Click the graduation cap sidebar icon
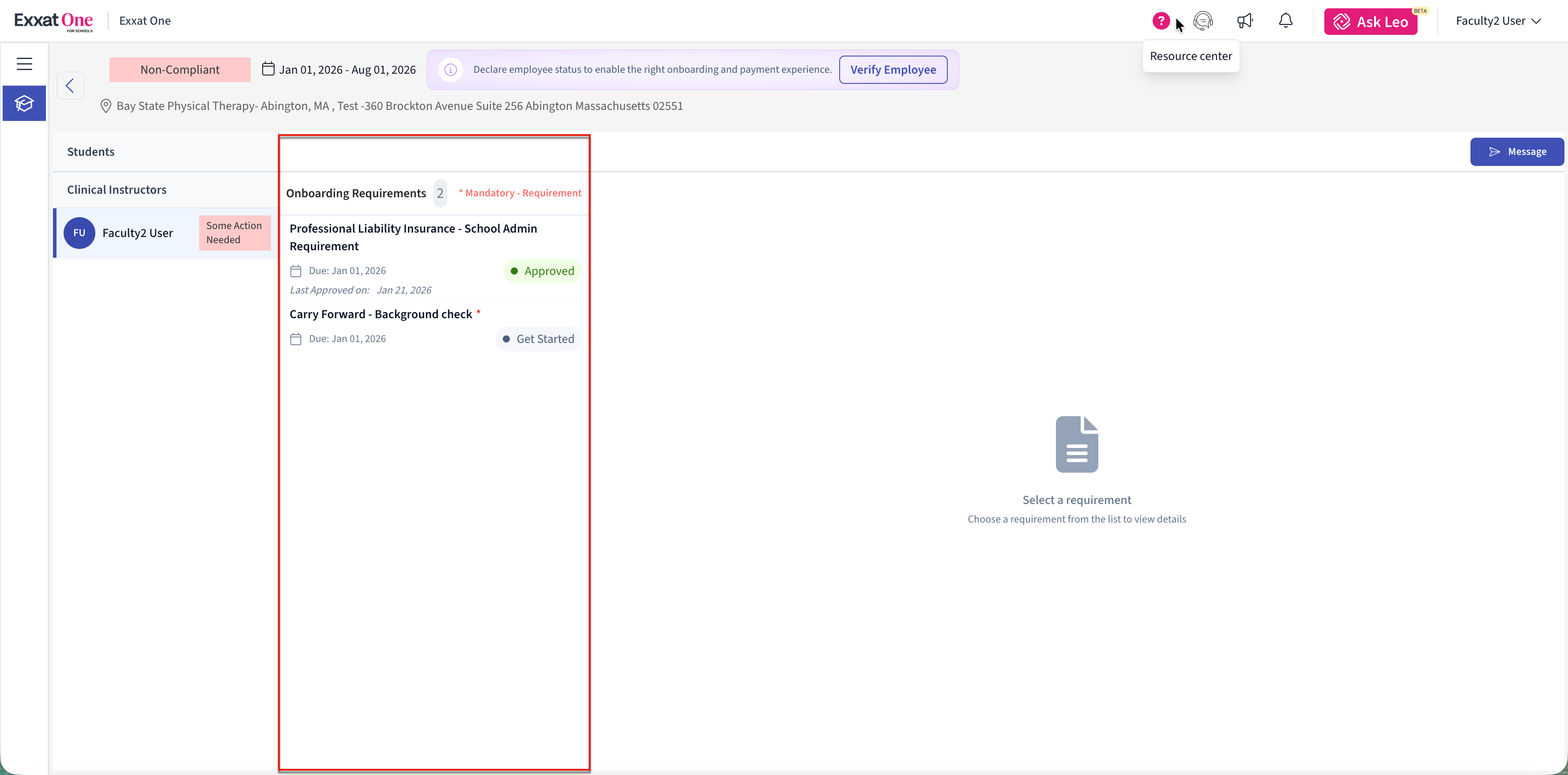 (24, 104)
